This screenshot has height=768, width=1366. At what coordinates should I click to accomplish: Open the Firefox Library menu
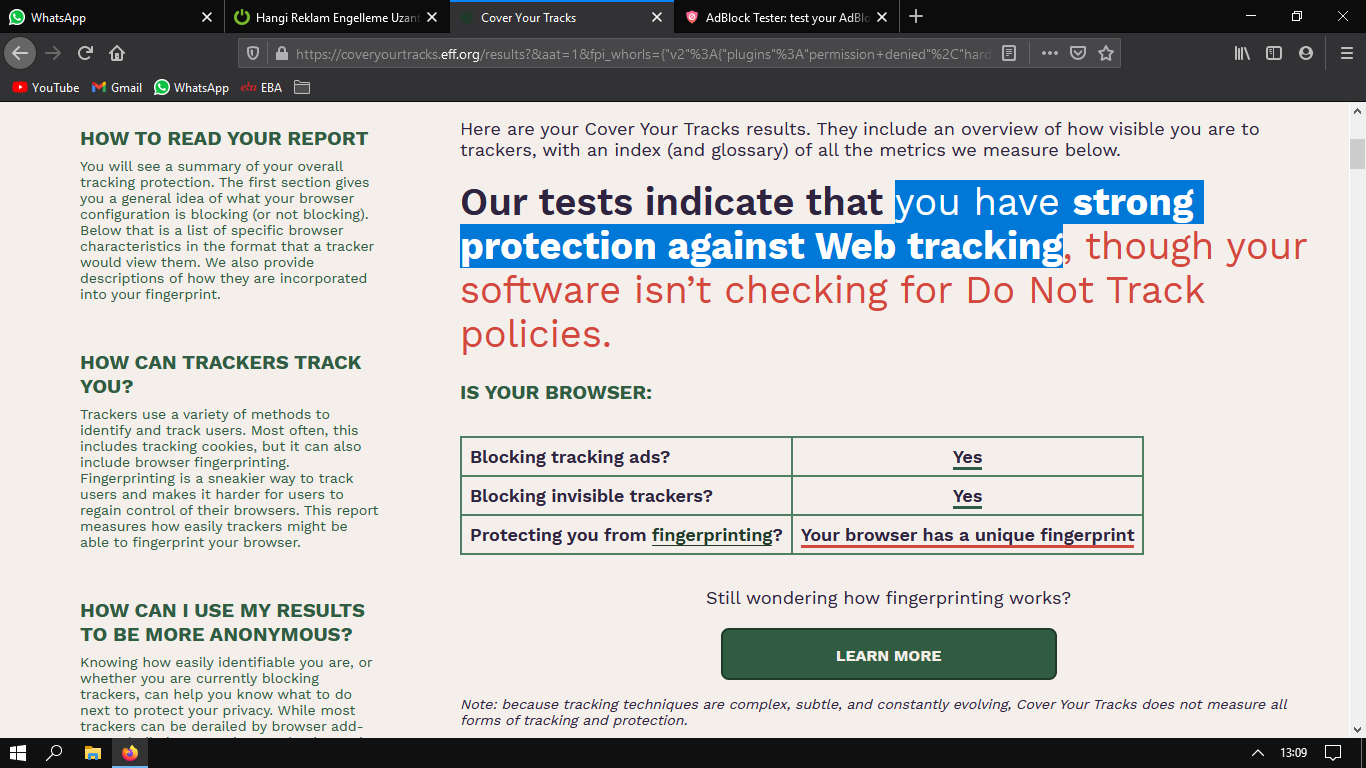(1242, 53)
